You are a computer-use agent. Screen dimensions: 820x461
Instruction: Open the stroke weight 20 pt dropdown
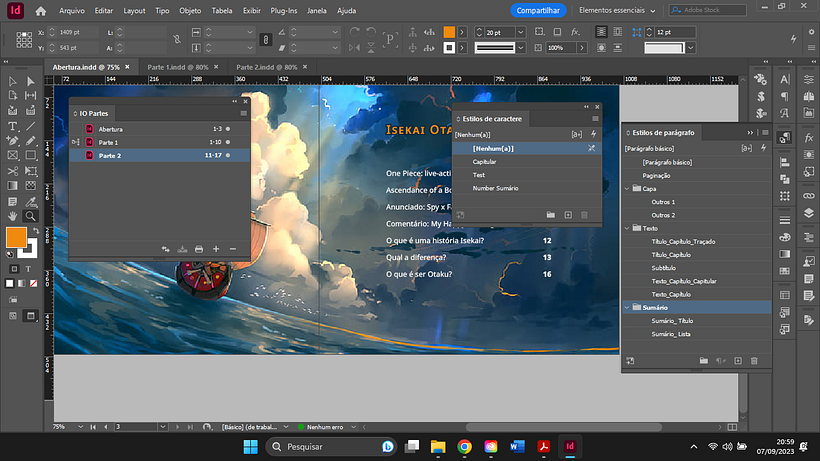[x=520, y=32]
